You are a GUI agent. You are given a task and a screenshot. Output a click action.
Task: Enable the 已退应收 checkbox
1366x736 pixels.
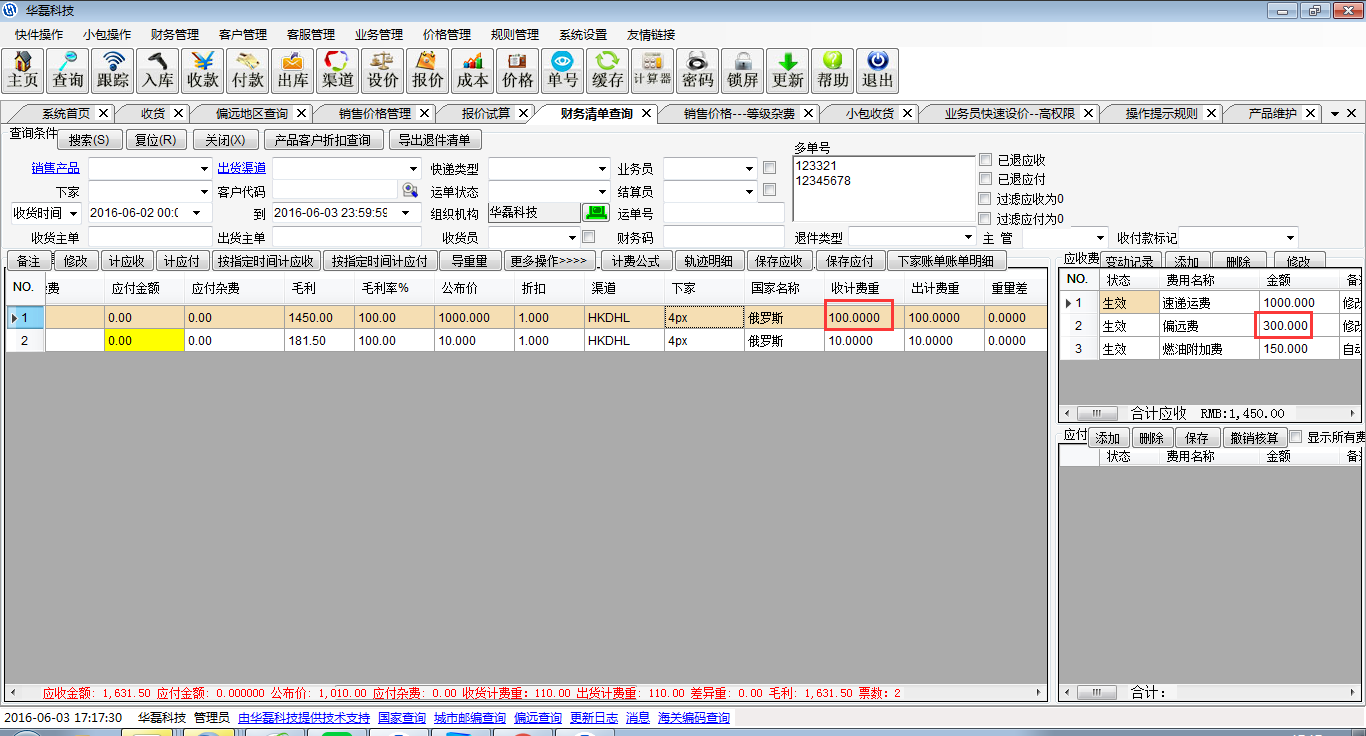point(986,160)
